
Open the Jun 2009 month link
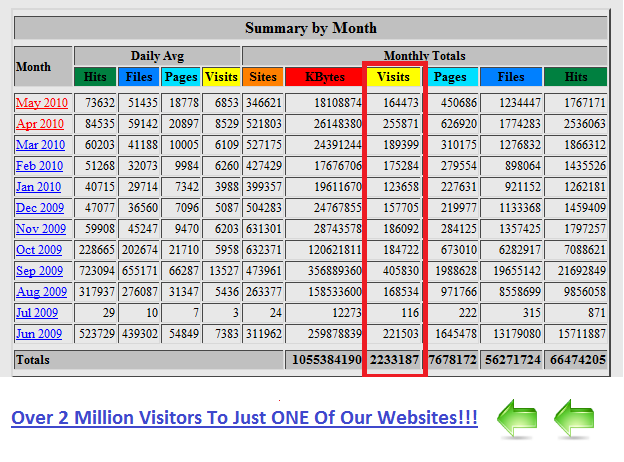tap(38, 334)
